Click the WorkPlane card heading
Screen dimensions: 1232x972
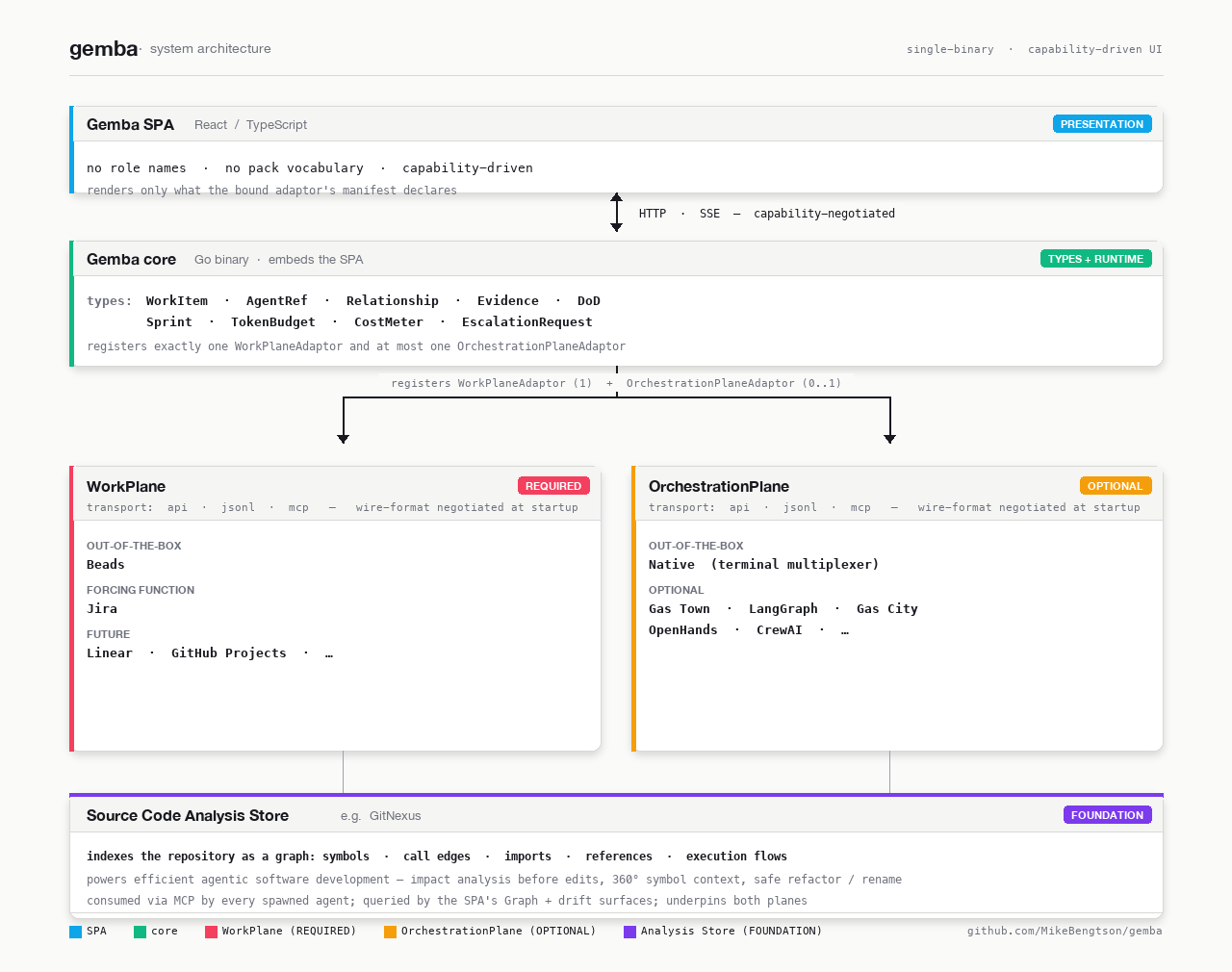[x=126, y=486]
